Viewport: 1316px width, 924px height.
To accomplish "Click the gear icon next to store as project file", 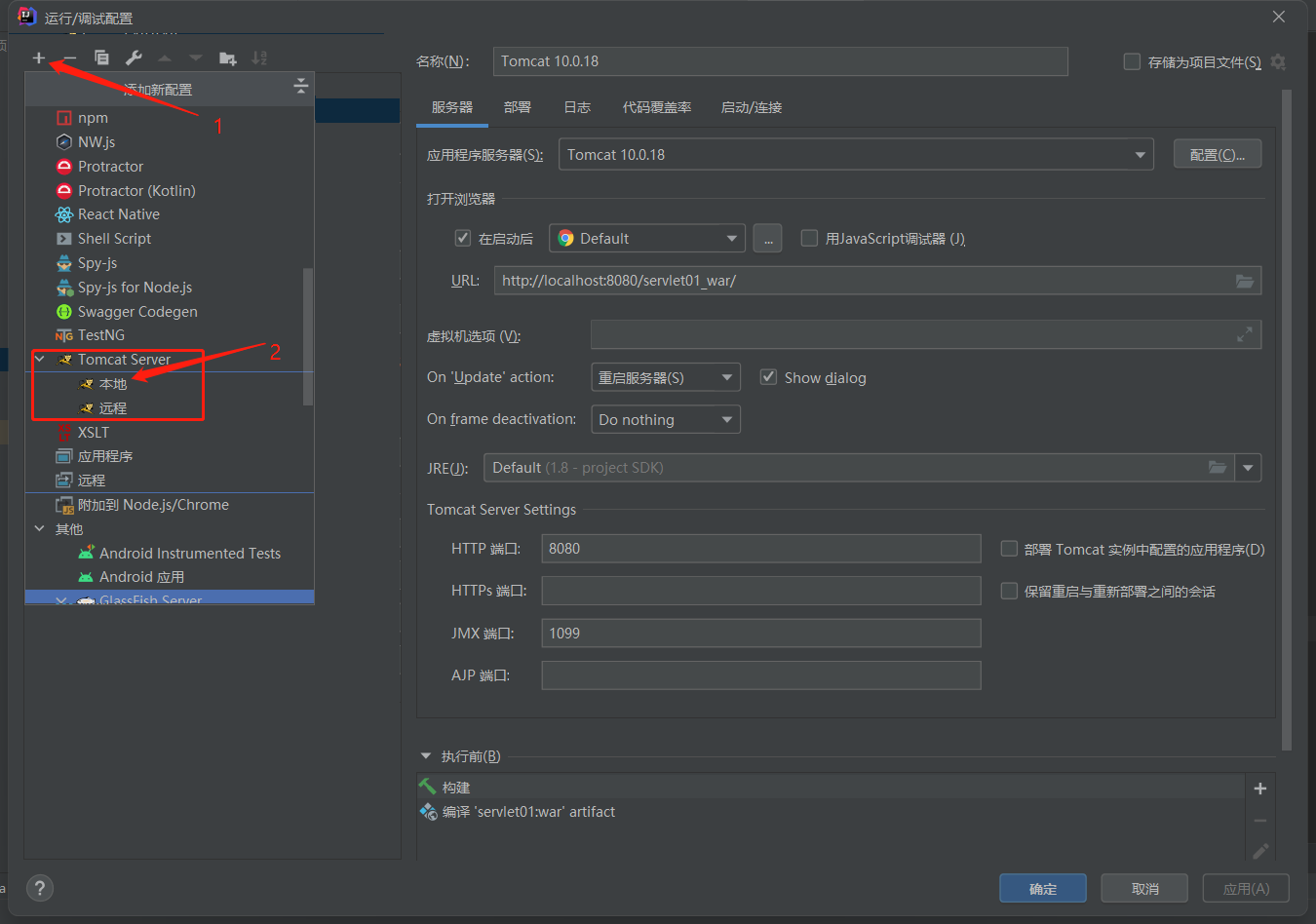I will (x=1278, y=61).
